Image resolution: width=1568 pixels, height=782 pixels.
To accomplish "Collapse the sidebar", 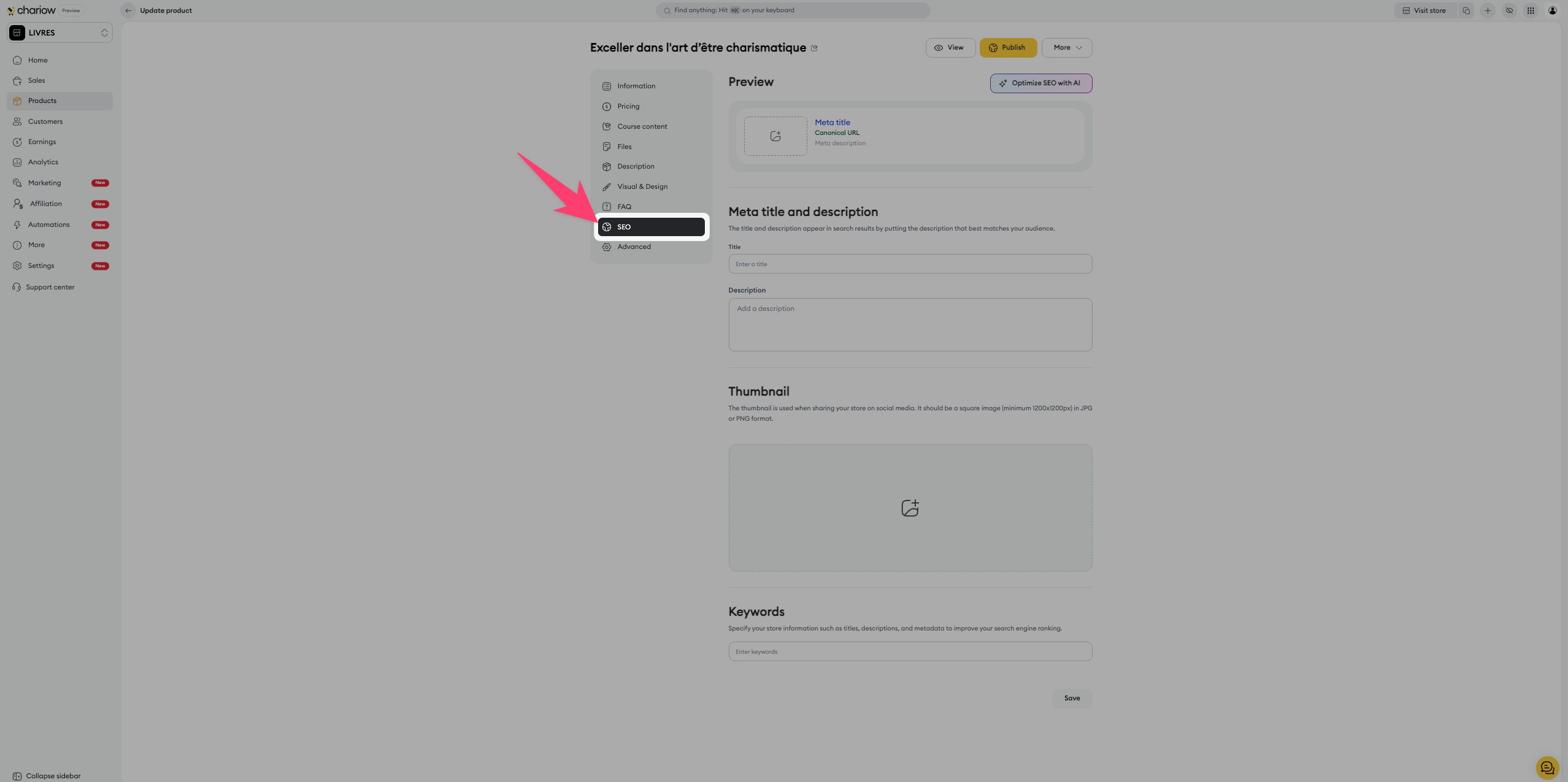I will pos(47,776).
